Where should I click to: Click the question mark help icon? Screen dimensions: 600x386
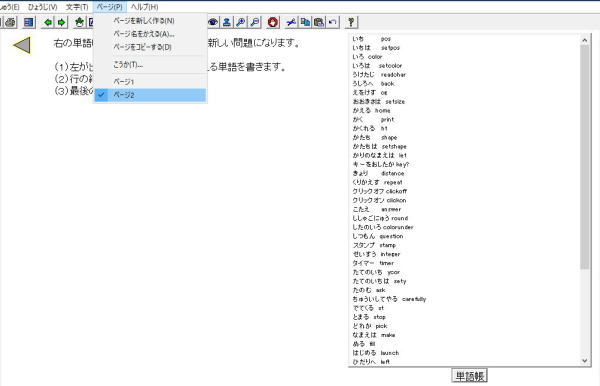click(x=351, y=23)
